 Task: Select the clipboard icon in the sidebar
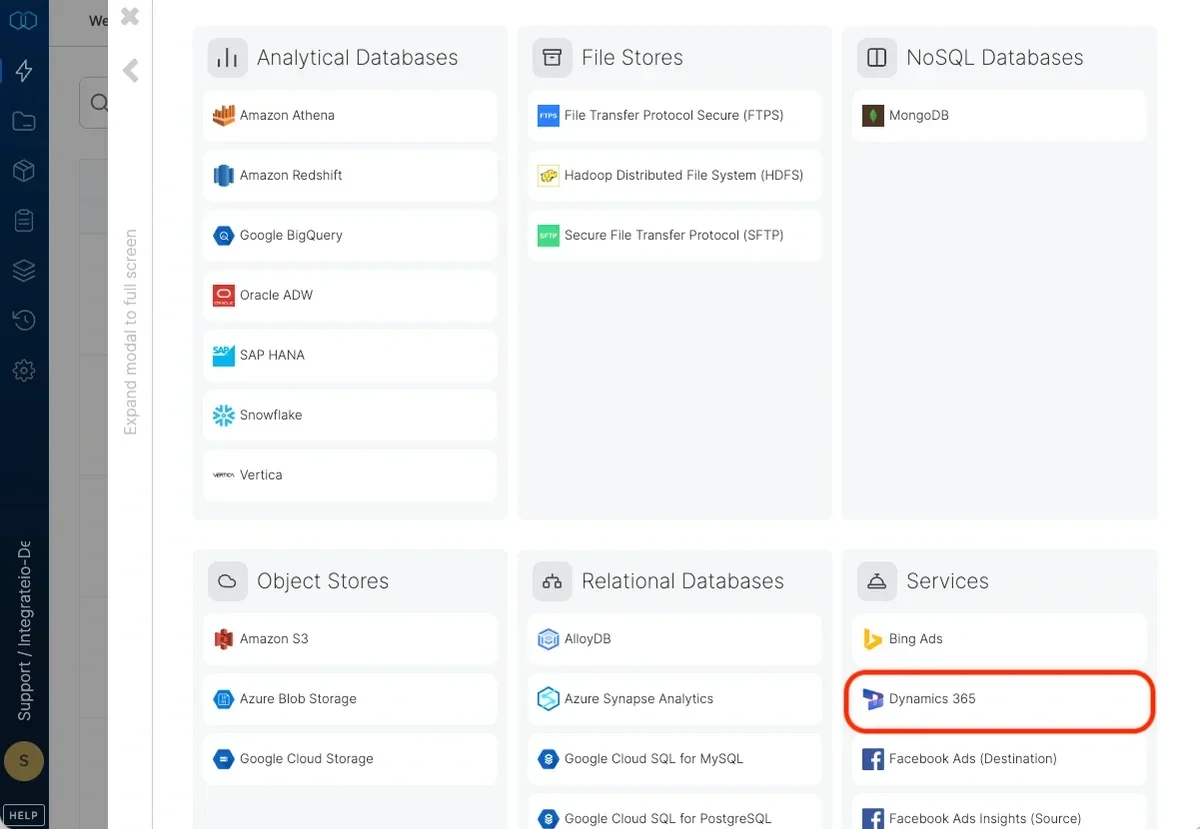point(23,220)
